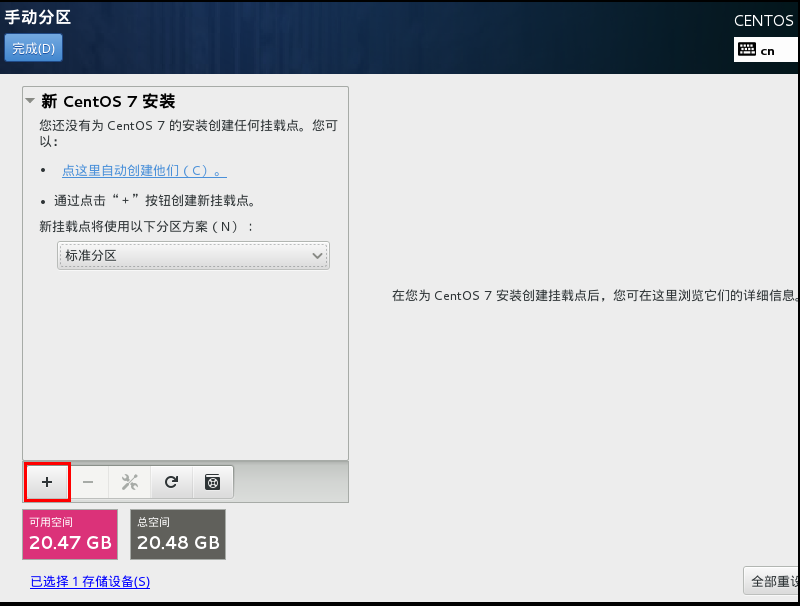800x606 pixels.
Task: Click the 手动分区 page title
Action: point(38,17)
